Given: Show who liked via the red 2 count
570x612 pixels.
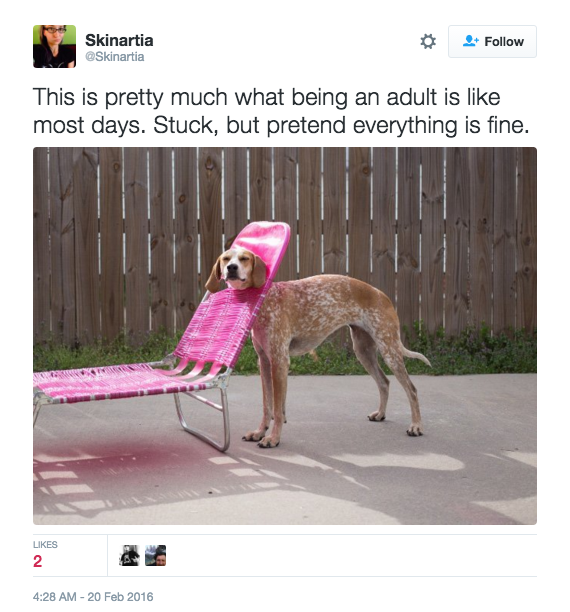Looking at the screenshot, I should tap(37, 561).
